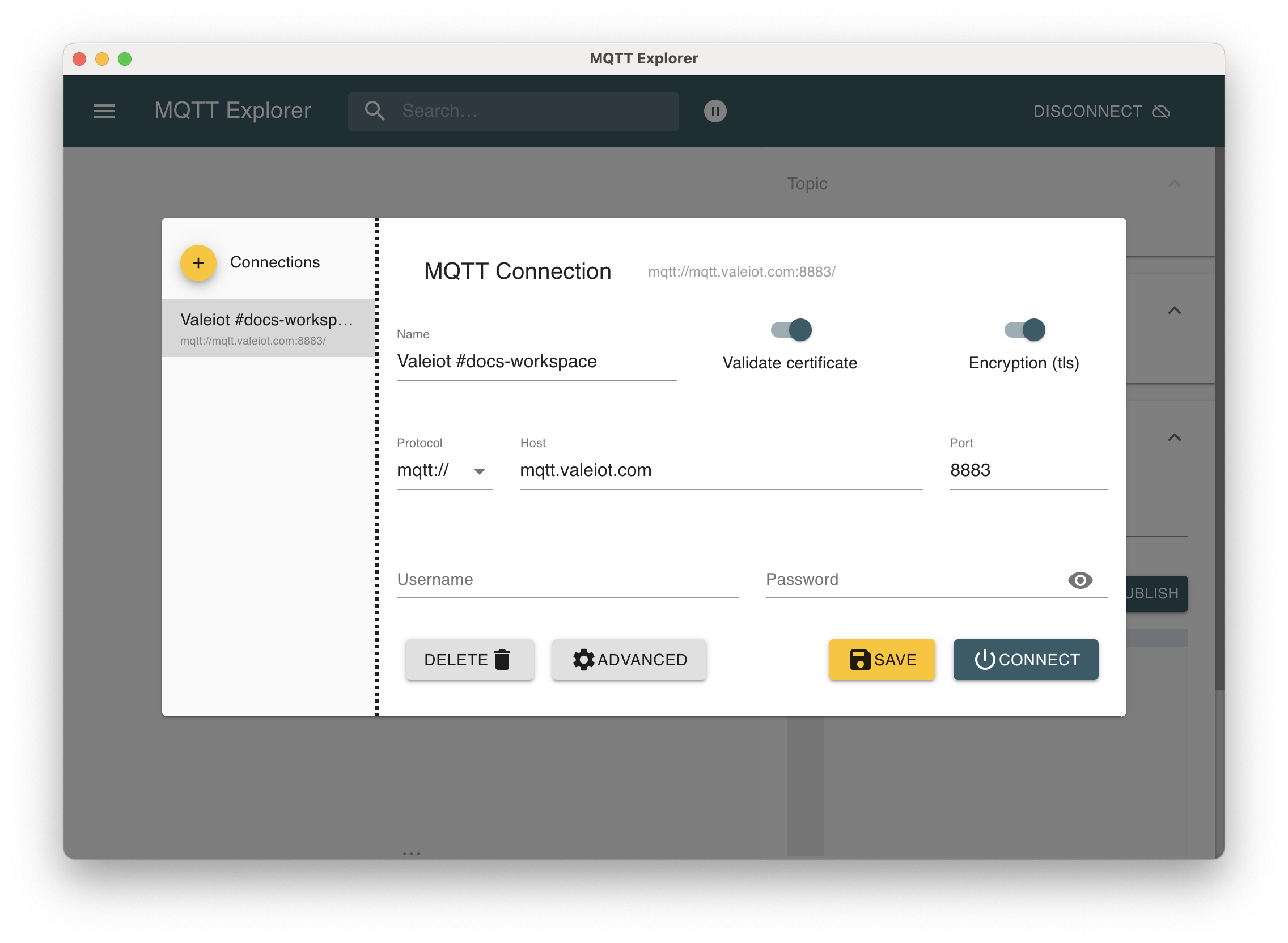Viewport: 1288px width, 943px height.
Task: Click the gear icon on ADVANCED button
Action: tap(583, 659)
